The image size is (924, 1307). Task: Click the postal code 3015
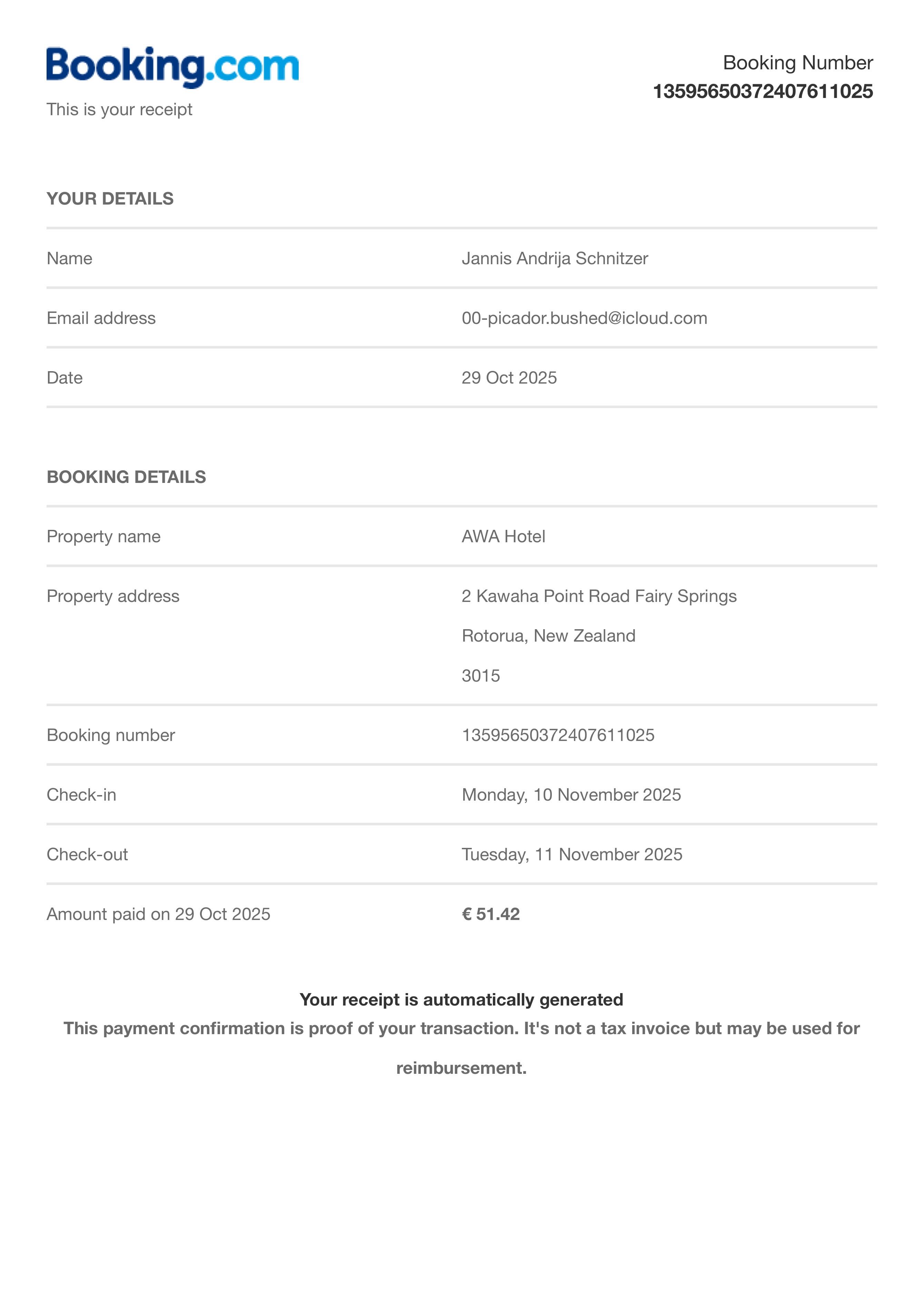click(x=480, y=676)
